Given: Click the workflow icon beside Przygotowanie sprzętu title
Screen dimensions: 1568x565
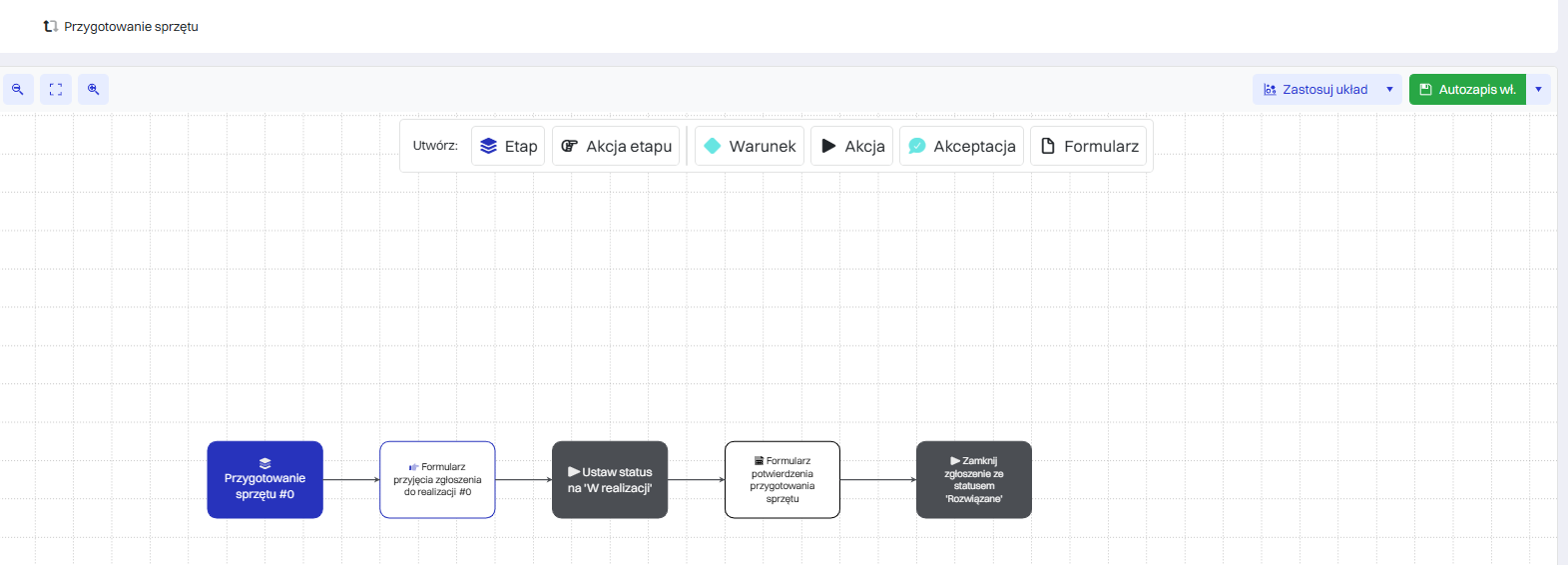Looking at the screenshot, I should pos(50,26).
